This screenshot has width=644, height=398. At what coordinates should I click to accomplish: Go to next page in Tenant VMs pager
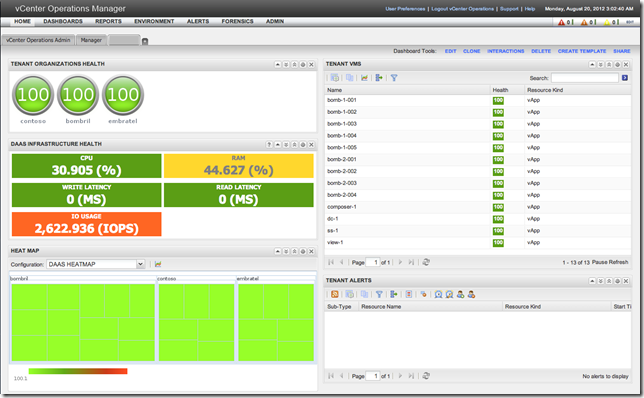[x=400, y=262]
